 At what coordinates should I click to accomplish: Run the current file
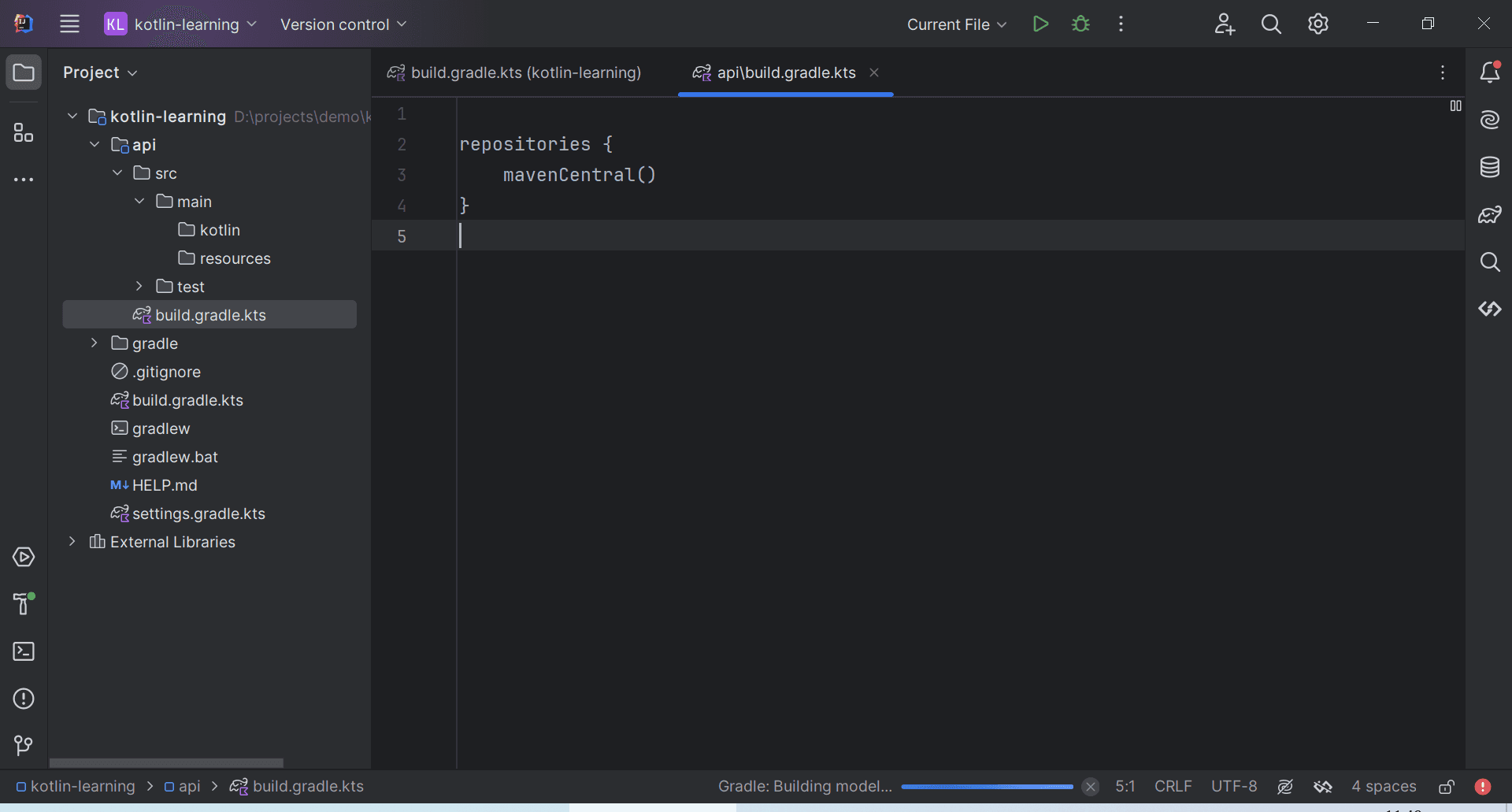tap(1040, 24)
